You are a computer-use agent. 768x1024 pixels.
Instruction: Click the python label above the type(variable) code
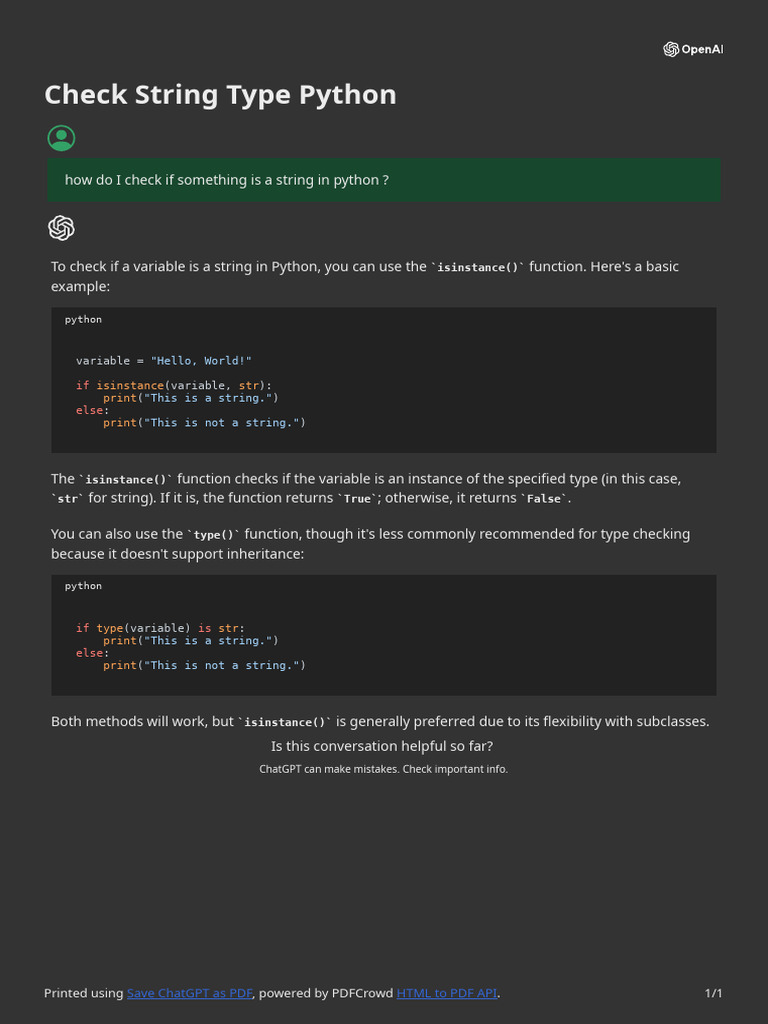pos(84,586)
